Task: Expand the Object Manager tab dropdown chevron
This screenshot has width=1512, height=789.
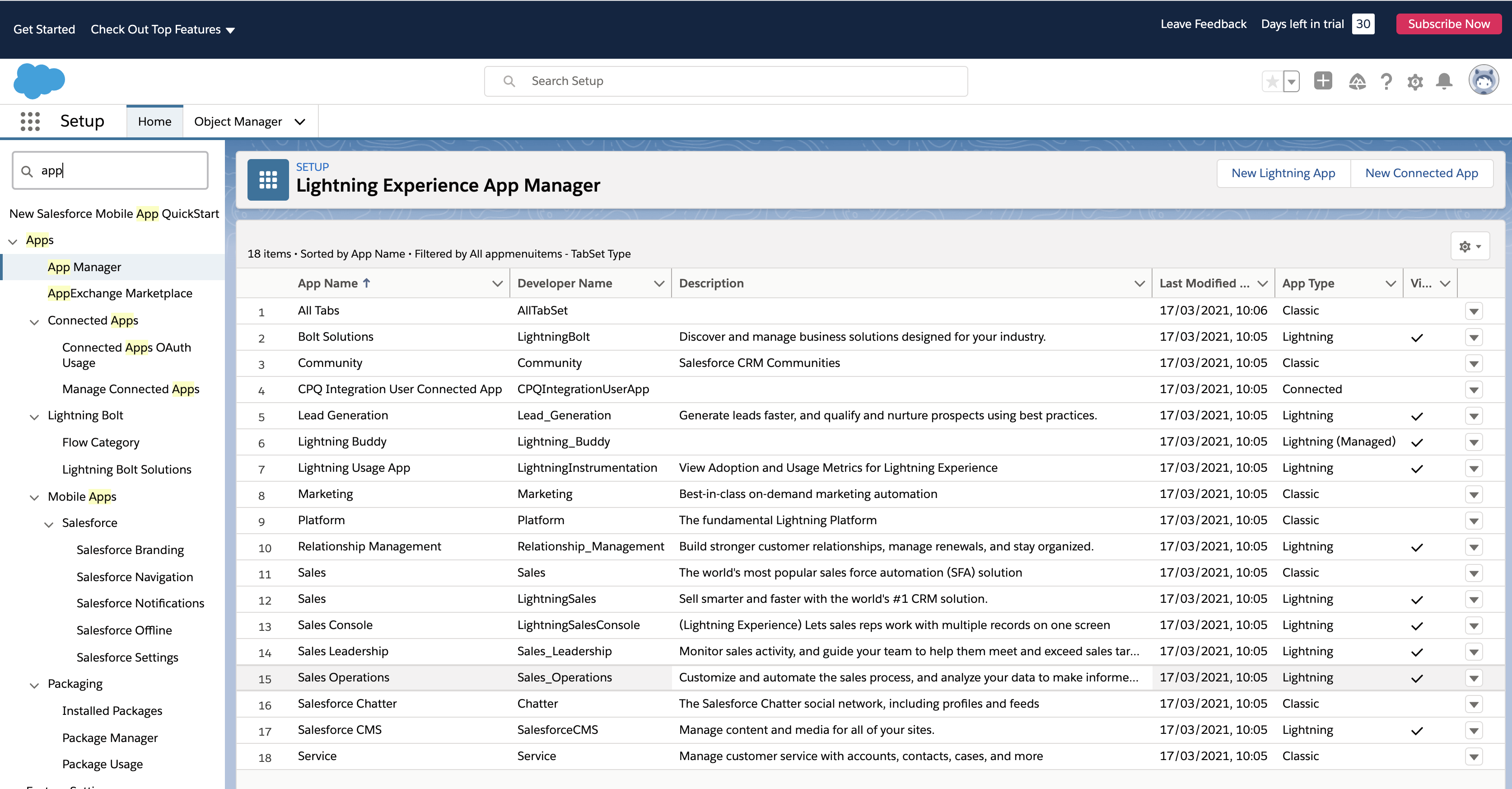Action: (300, 122)
